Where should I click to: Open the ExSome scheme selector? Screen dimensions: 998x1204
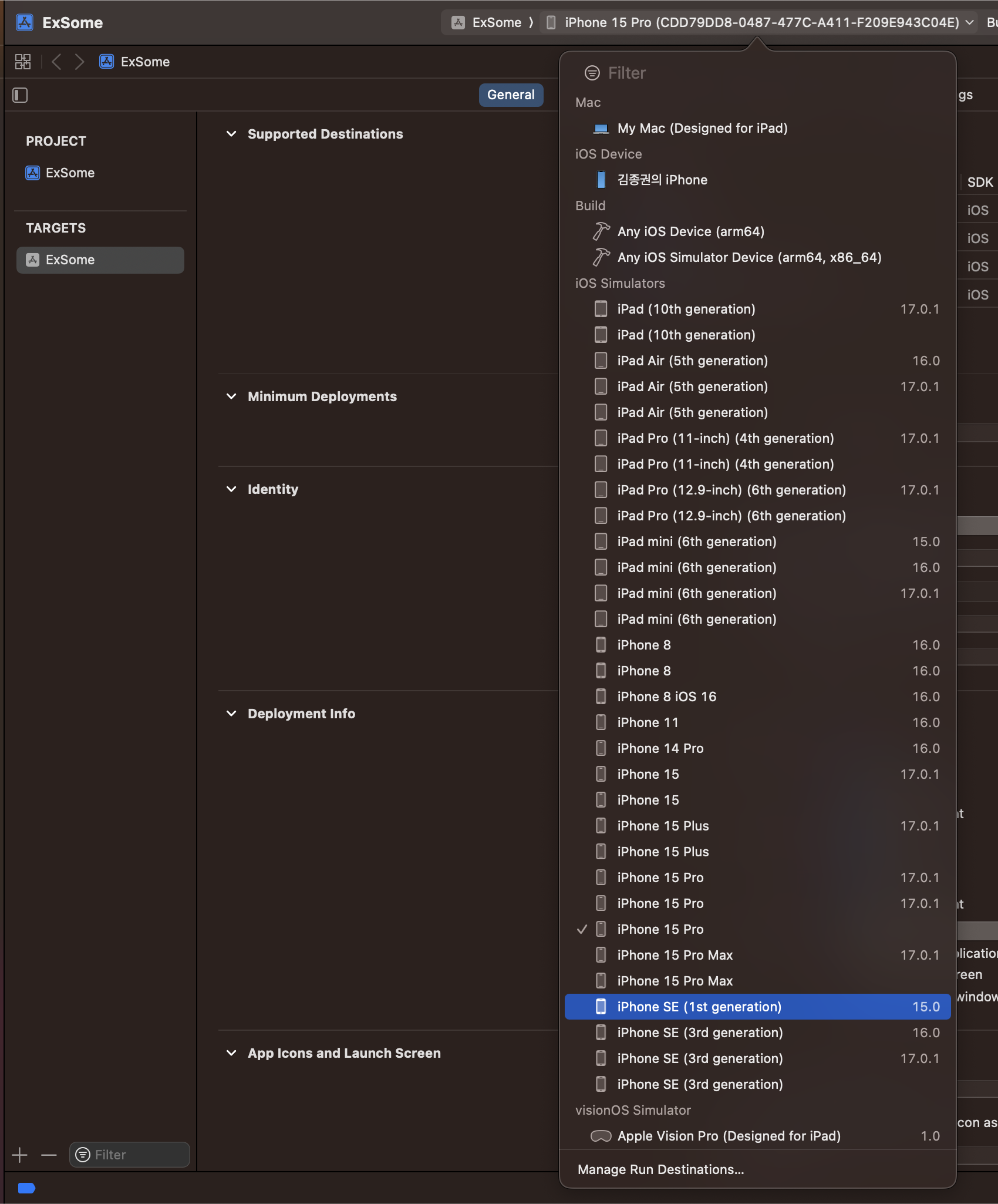(486, 22)
